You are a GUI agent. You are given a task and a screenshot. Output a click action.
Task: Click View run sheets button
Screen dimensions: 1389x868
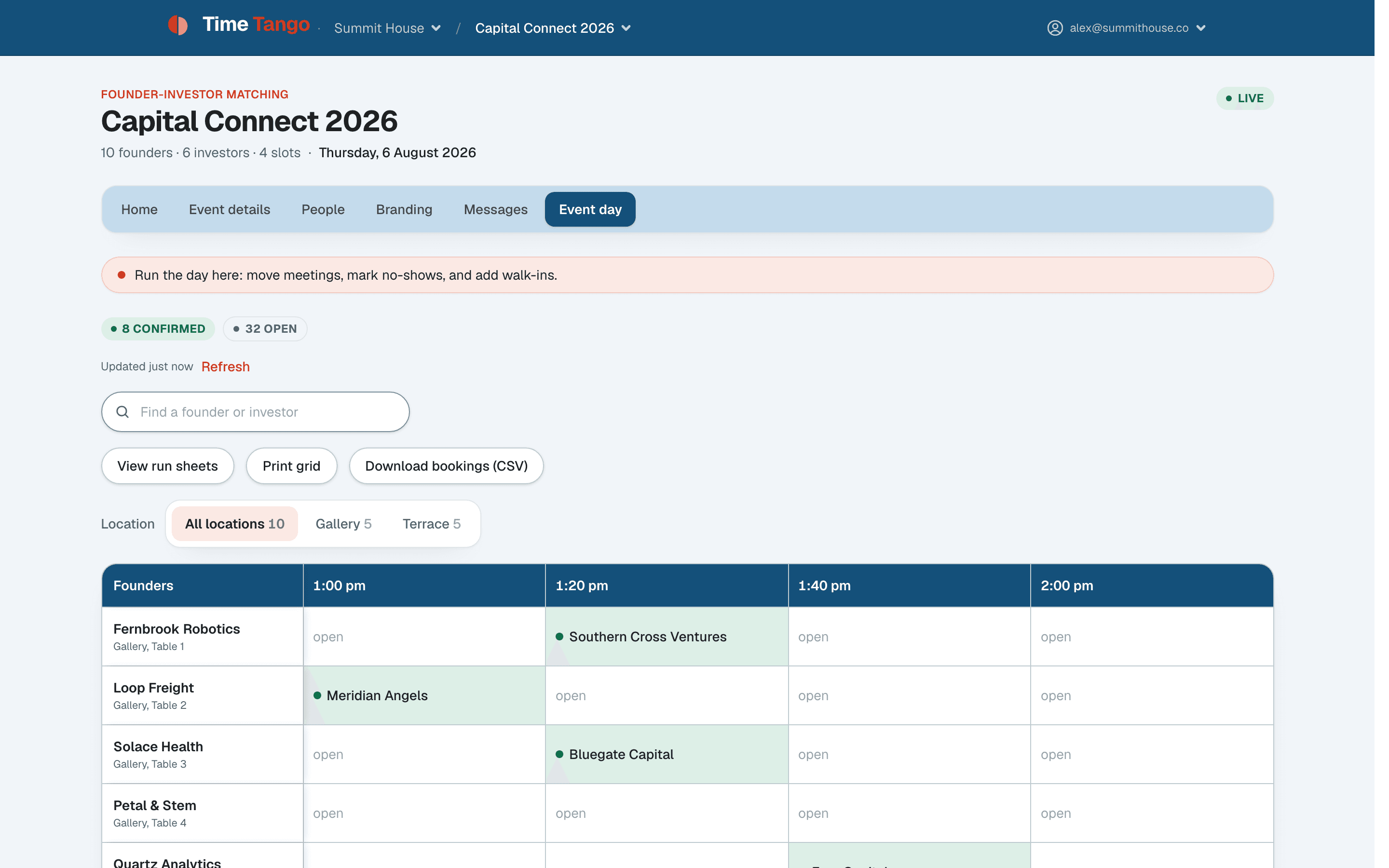coord(168,465)
